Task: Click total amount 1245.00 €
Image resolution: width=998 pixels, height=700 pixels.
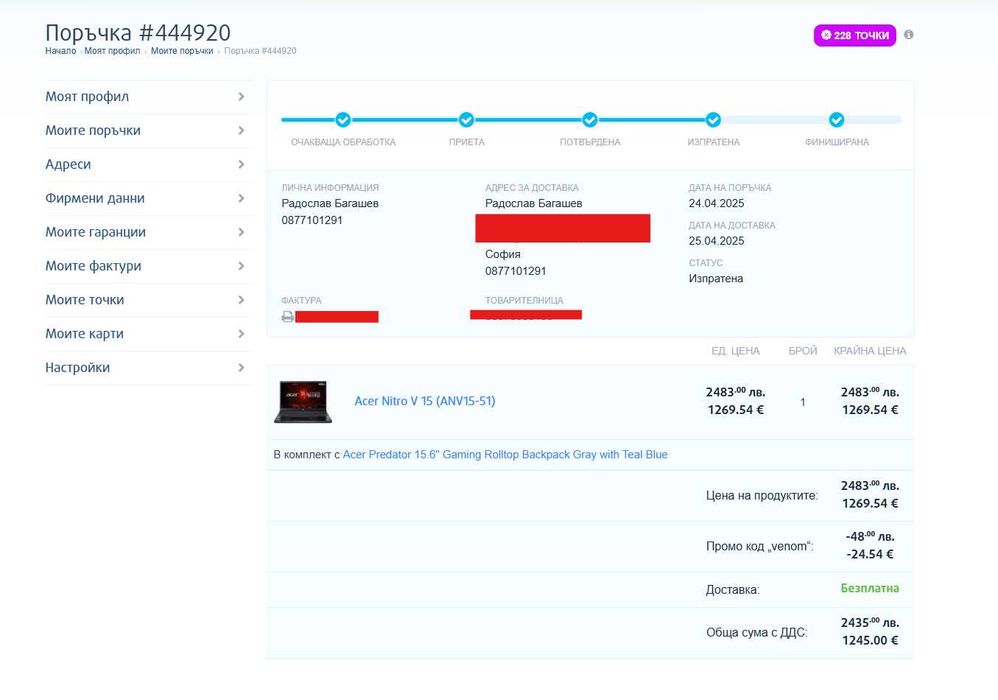Action: tap(870, 641)
